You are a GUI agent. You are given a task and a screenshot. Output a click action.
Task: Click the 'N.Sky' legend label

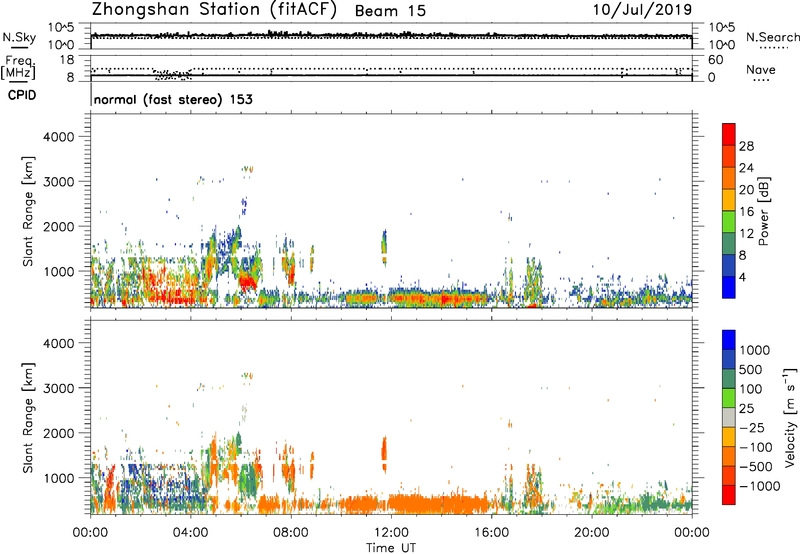[19, 37]
